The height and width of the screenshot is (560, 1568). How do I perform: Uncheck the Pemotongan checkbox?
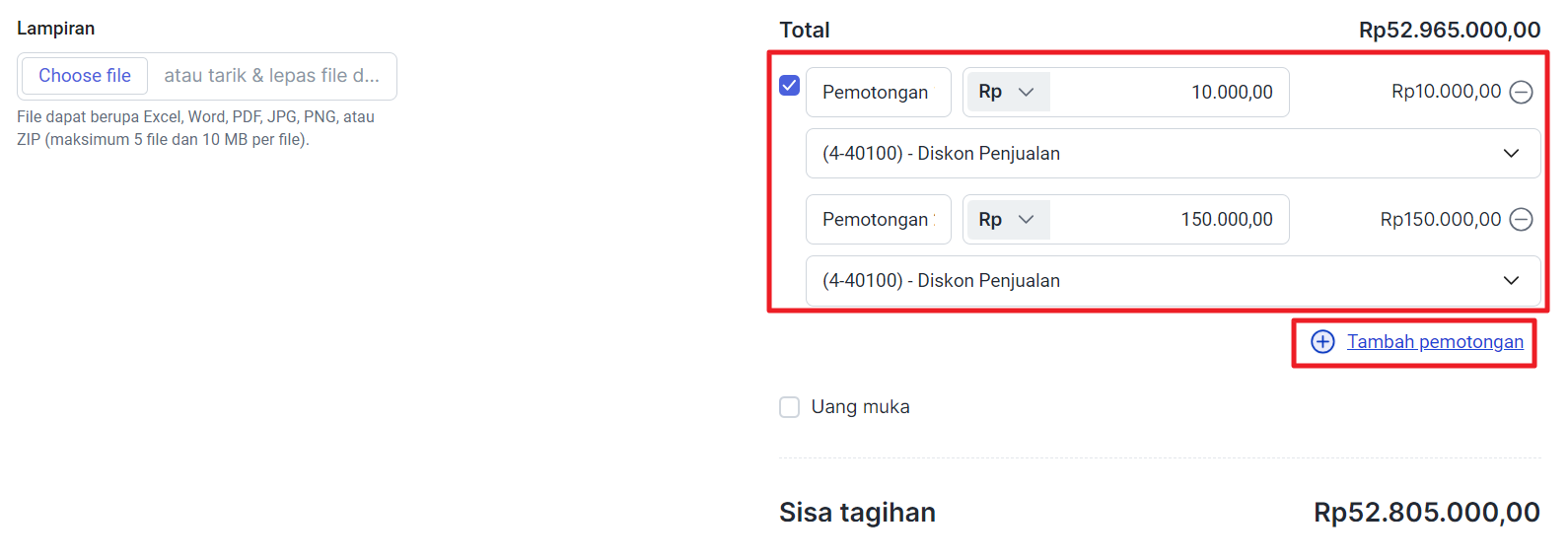[x=789, y=86]
